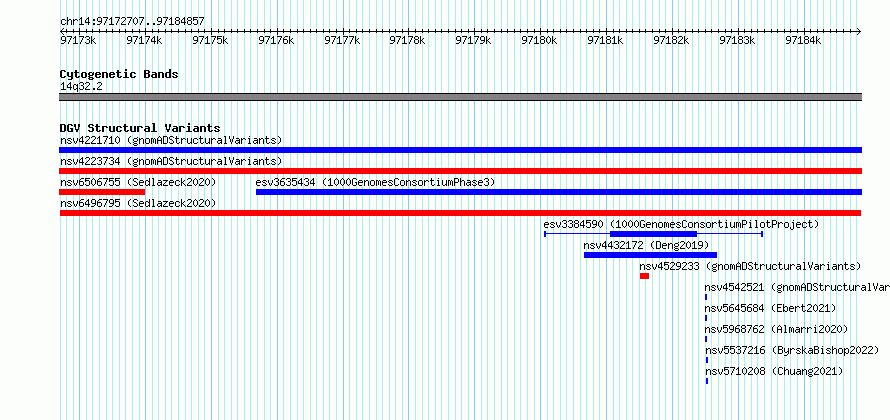Image resolution: width=890 pixels, height=420 pixels.
Task: Click the 97179k ruler tick label
Action: tap(473, 40)
